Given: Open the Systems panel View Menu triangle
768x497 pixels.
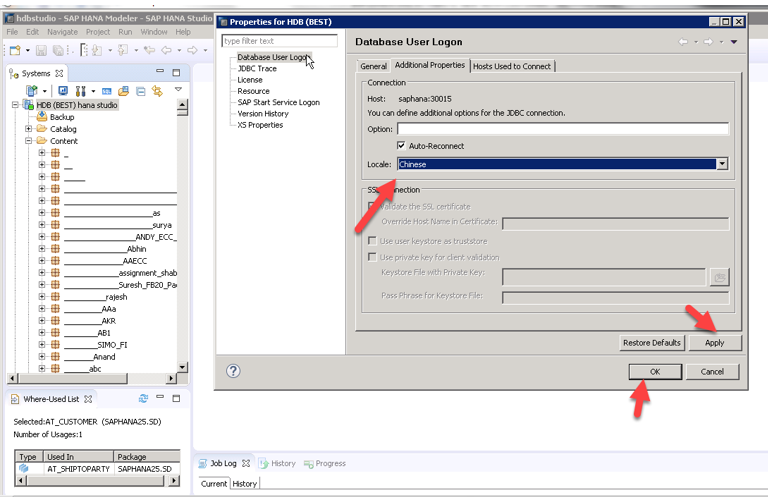Looking at the screenshot, I should [x=178, y=89].
